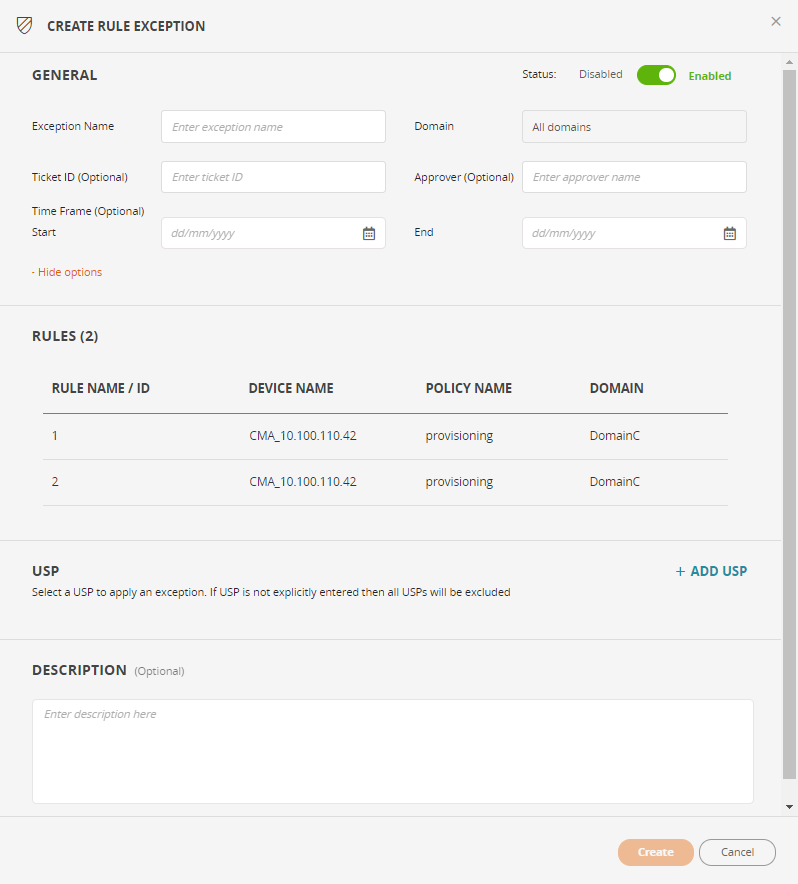Click the Start date text field
This screenshot has height=884, width=798.
pos(260,233)
